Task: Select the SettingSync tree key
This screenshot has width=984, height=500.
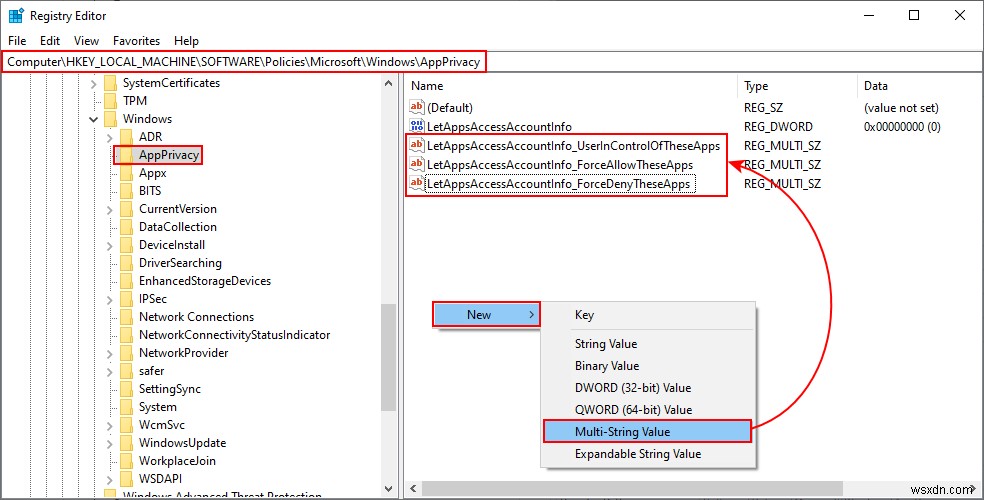Action: pyautogui.click(x=169, y=389)
